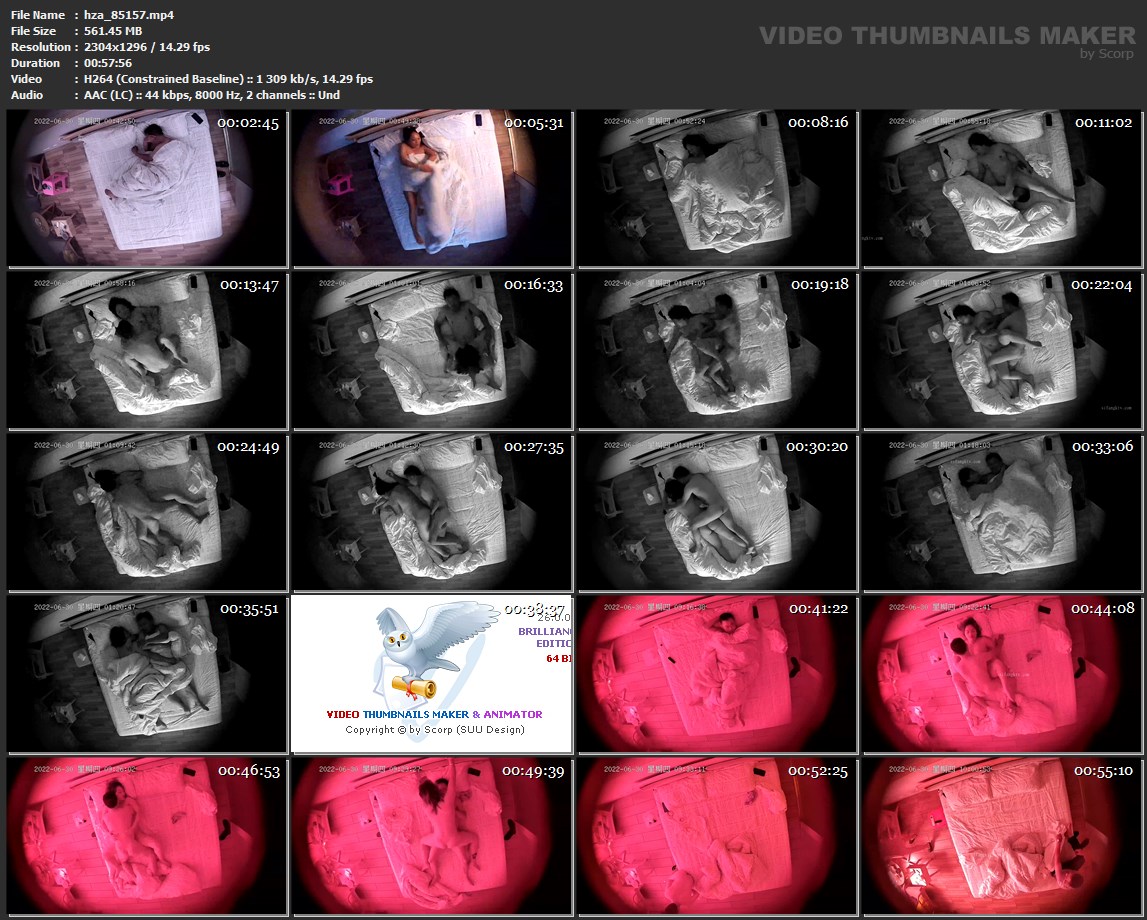Click the 'Copyright © by Scorp (SUU Design)' text
This screenshot has height=920, width=1147.
click(x=435, y=729)
